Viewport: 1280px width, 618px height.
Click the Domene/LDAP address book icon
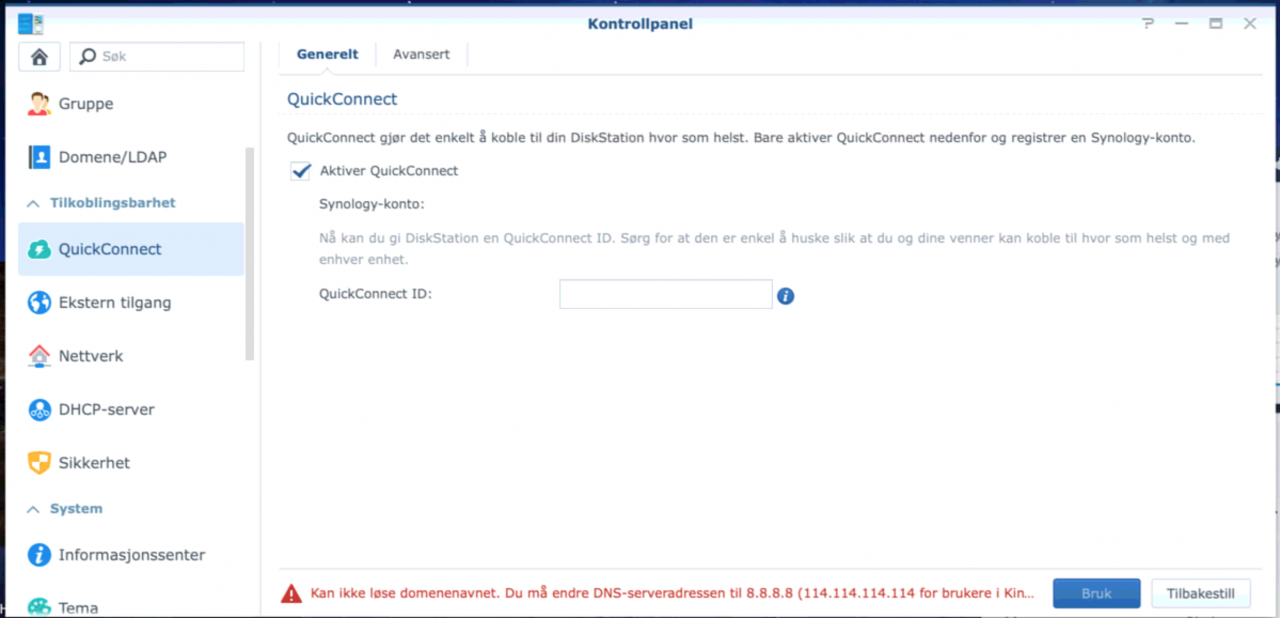point(39,157)
